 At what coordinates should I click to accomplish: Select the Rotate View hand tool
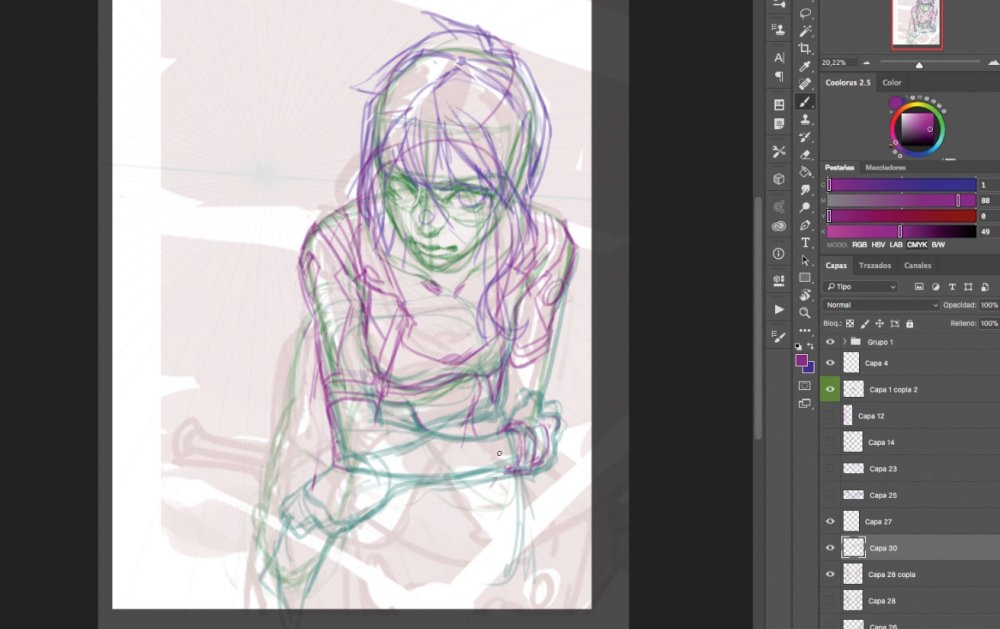[805, 295]
